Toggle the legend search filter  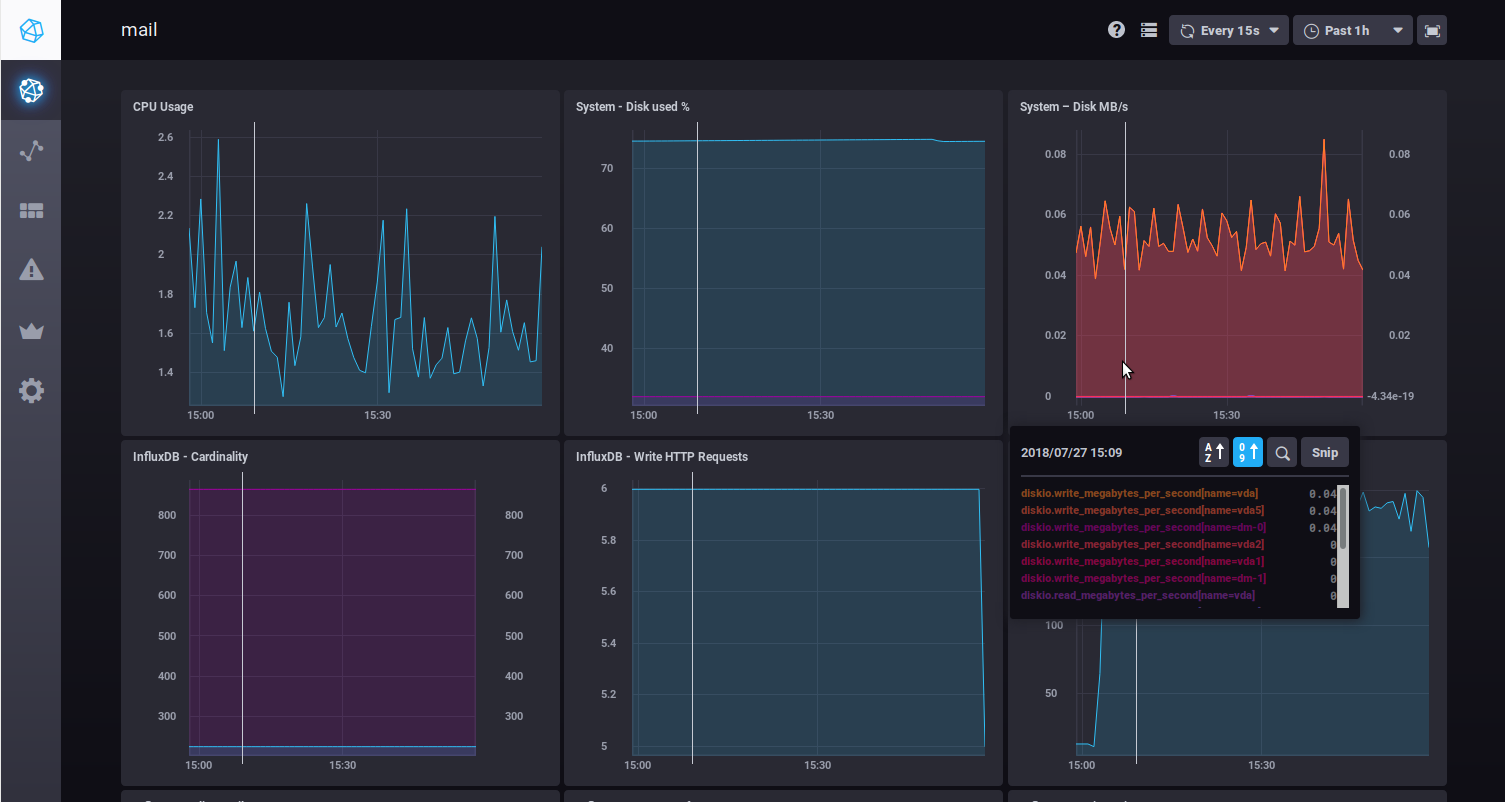1281,453
